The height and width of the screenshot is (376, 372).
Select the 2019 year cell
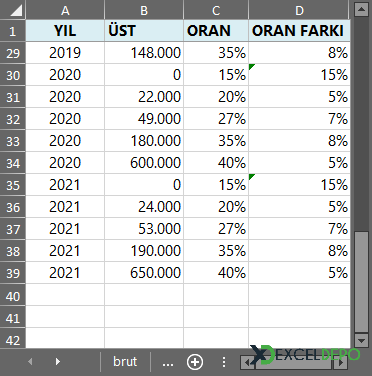(65, 53)
